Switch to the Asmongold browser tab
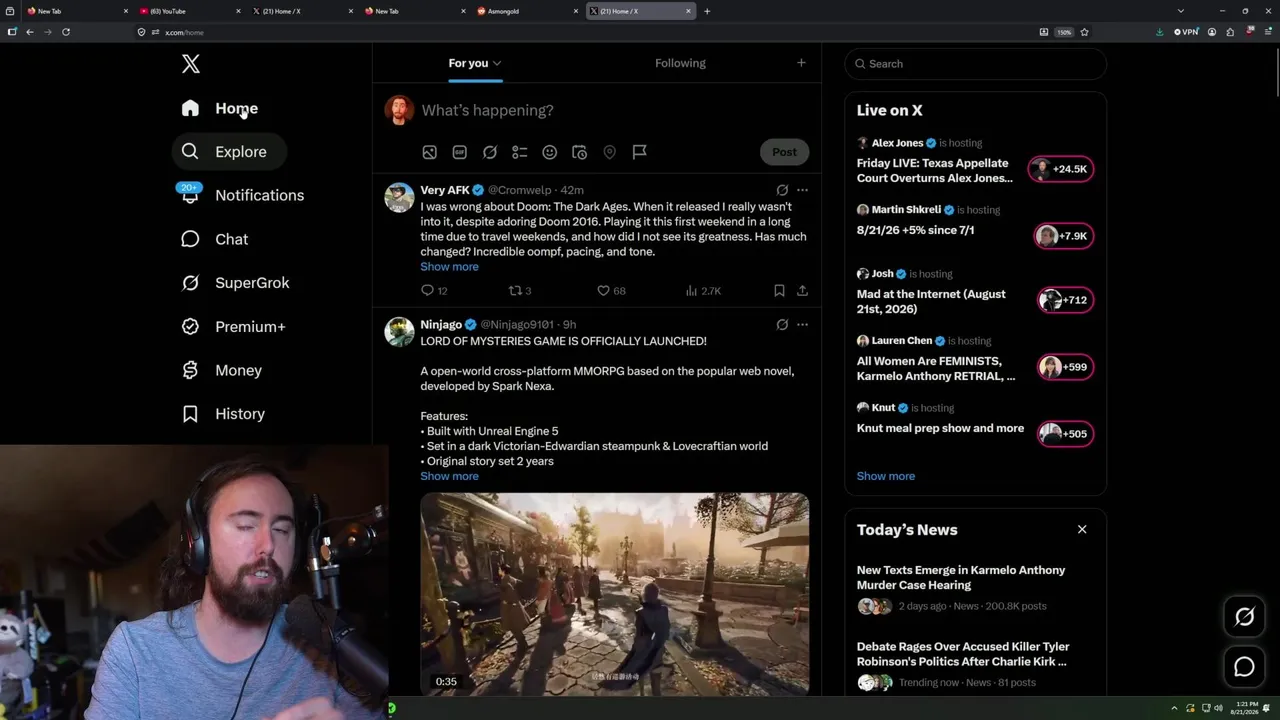Viewport: 1280px width, 720px height. point(526,11)
